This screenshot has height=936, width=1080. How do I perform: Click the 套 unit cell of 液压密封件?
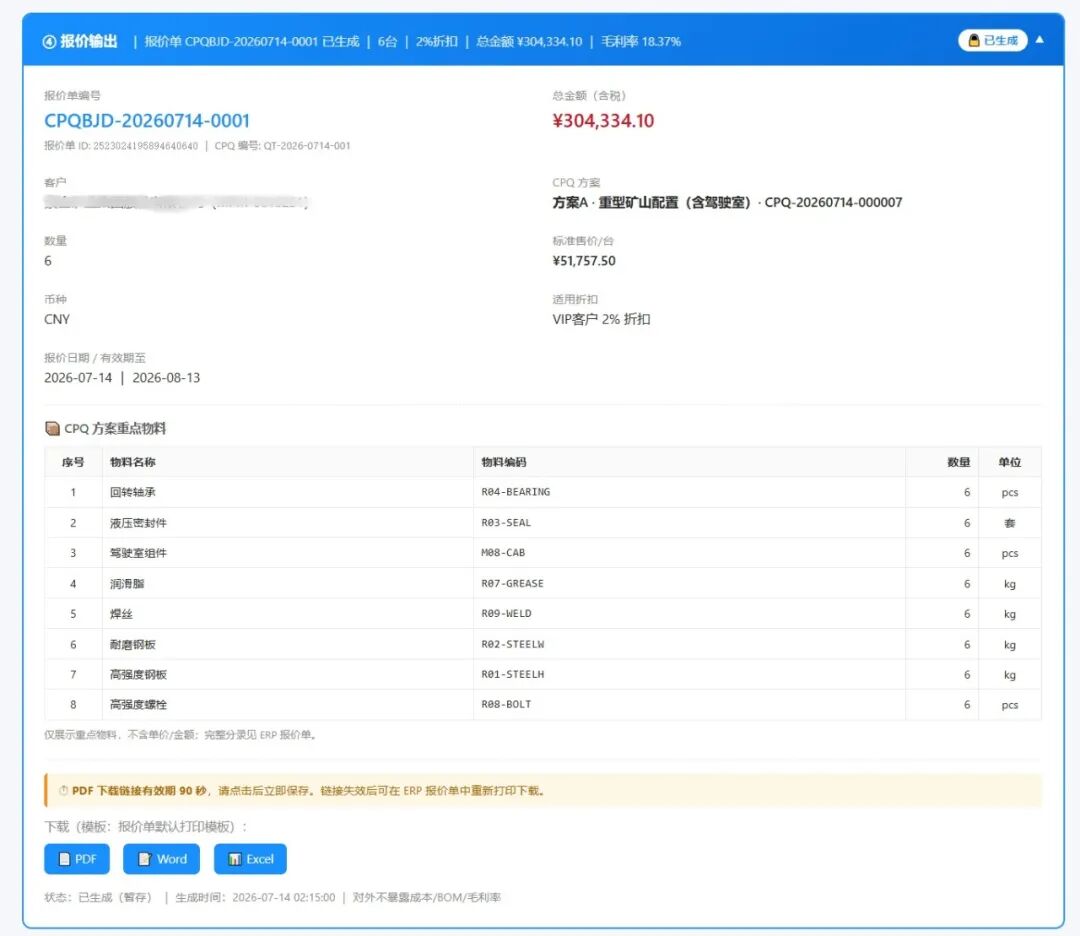pyautogui.click(x=1010, y=523)
